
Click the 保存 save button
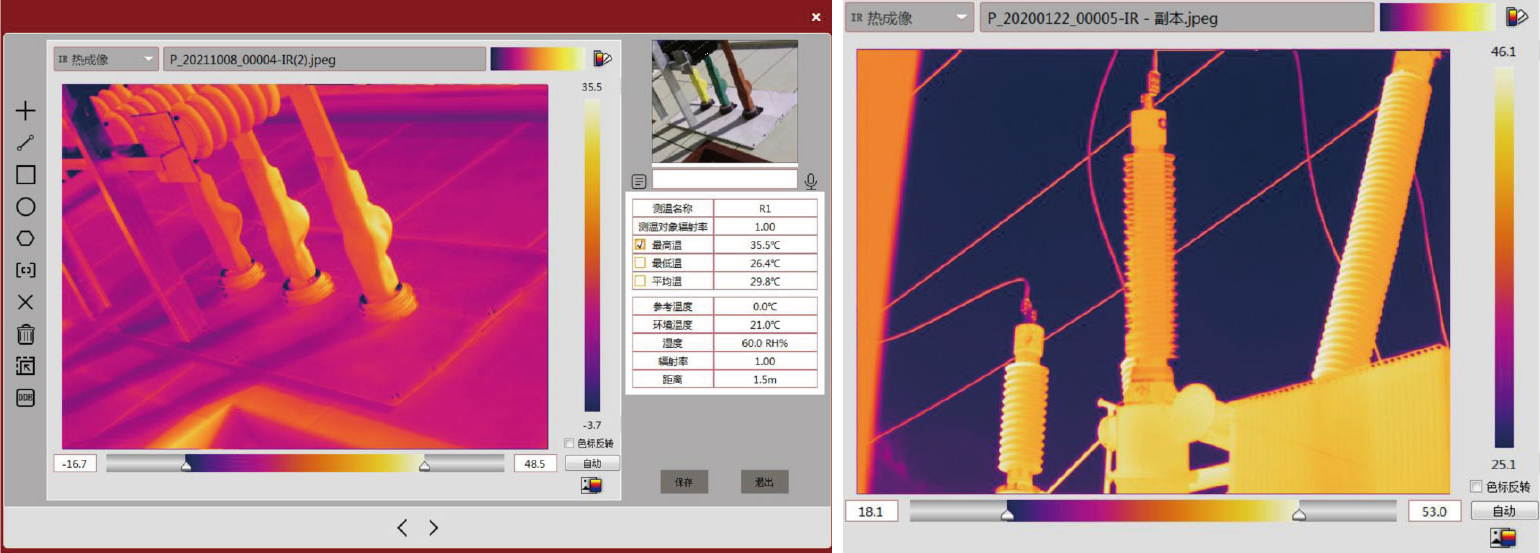pyautogui.click(x=684, y=482)
